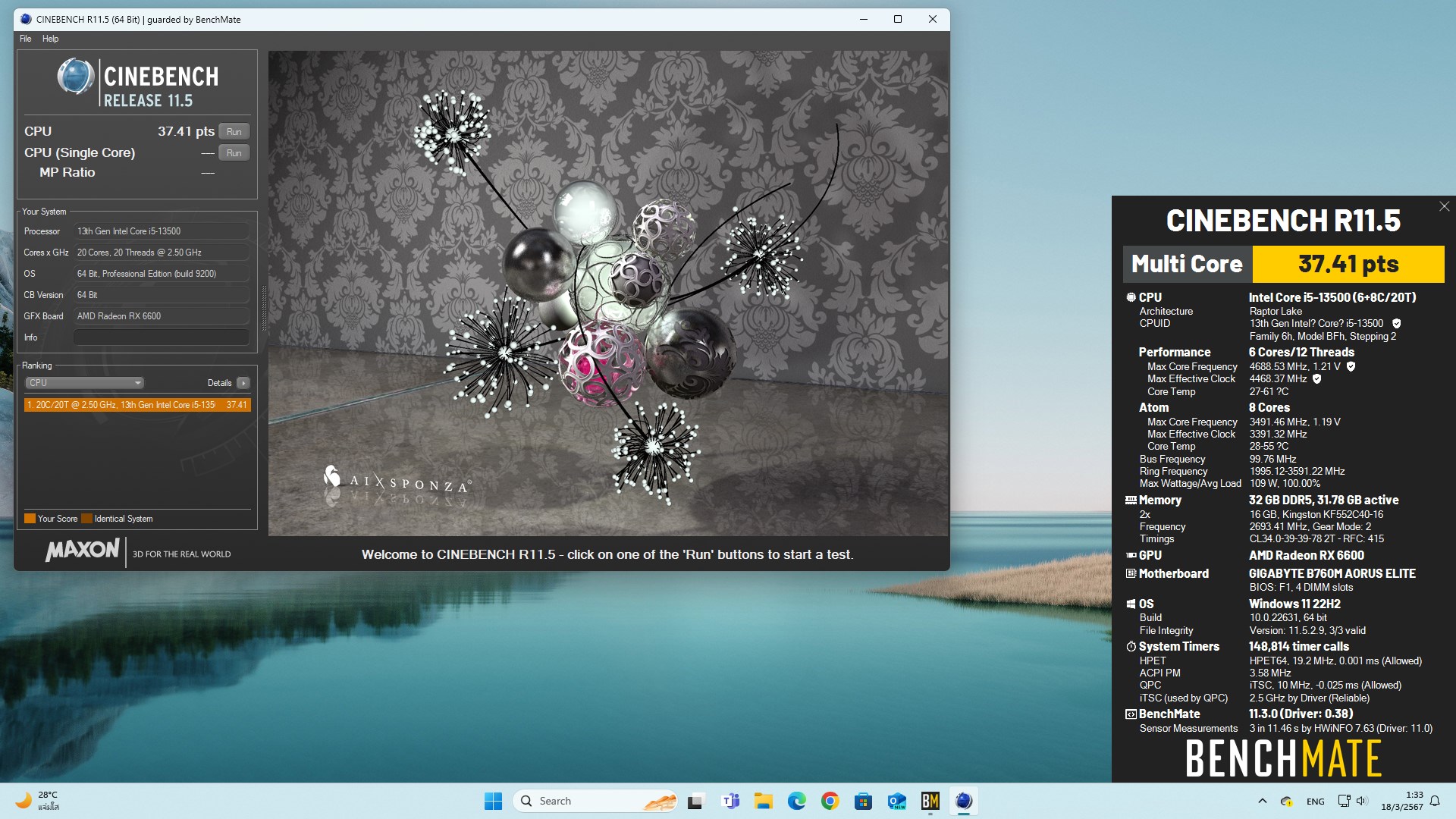Open Task View from the taskbar
1456x819 pixels.
coord(695,801)
